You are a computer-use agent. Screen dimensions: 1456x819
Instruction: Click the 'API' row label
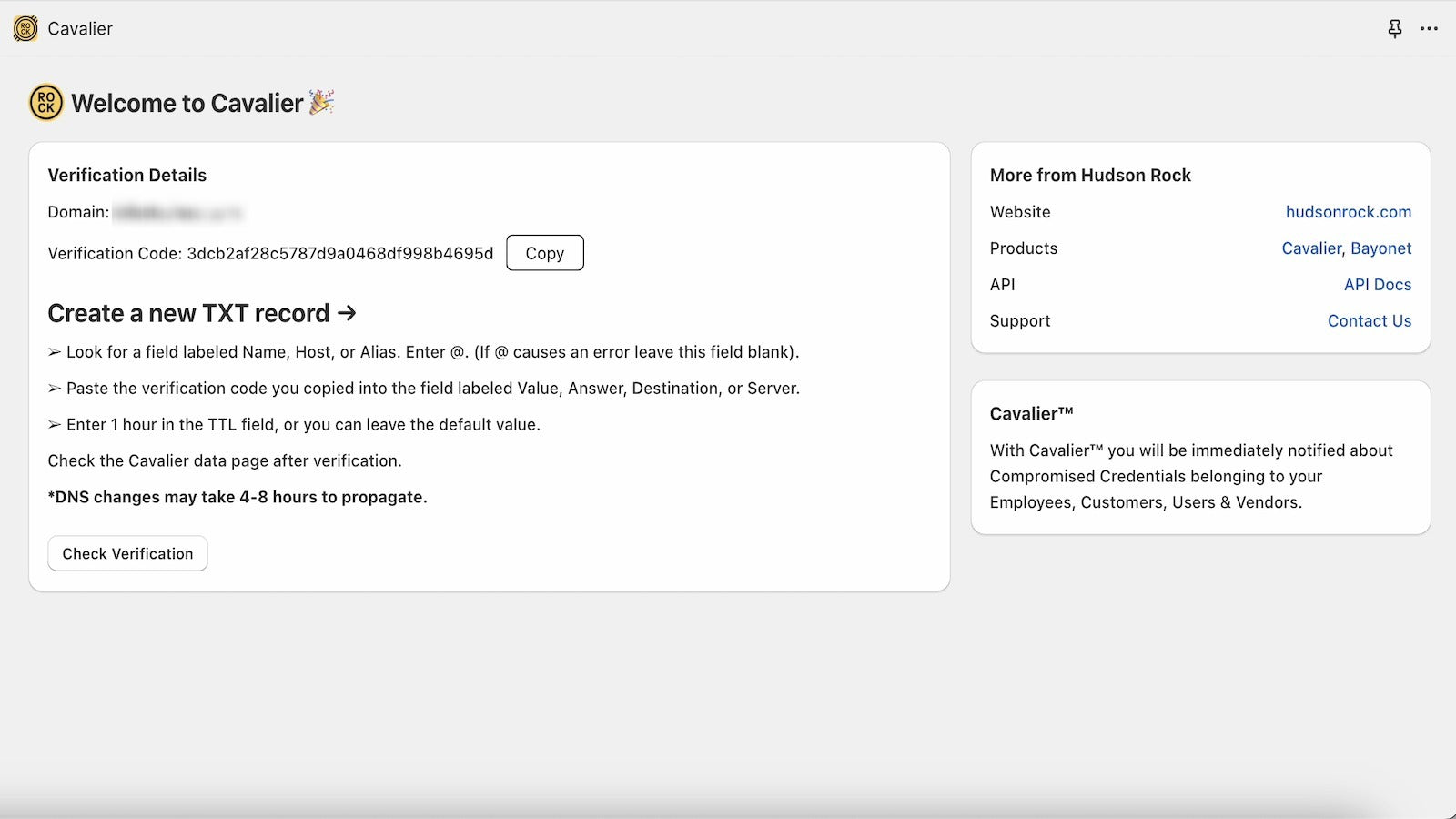[1003, 285]
